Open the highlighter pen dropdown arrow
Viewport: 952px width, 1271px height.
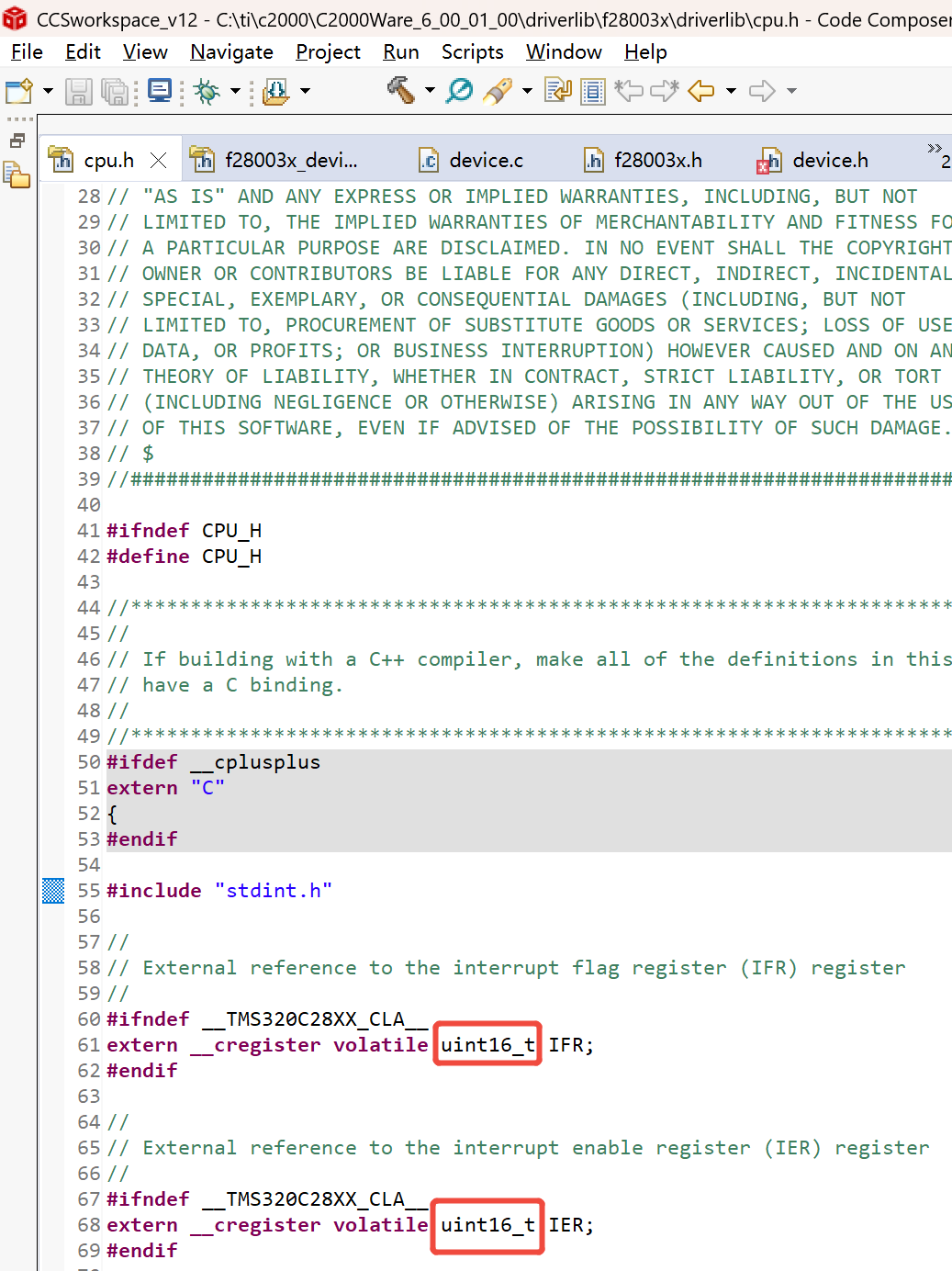[527, 91]
